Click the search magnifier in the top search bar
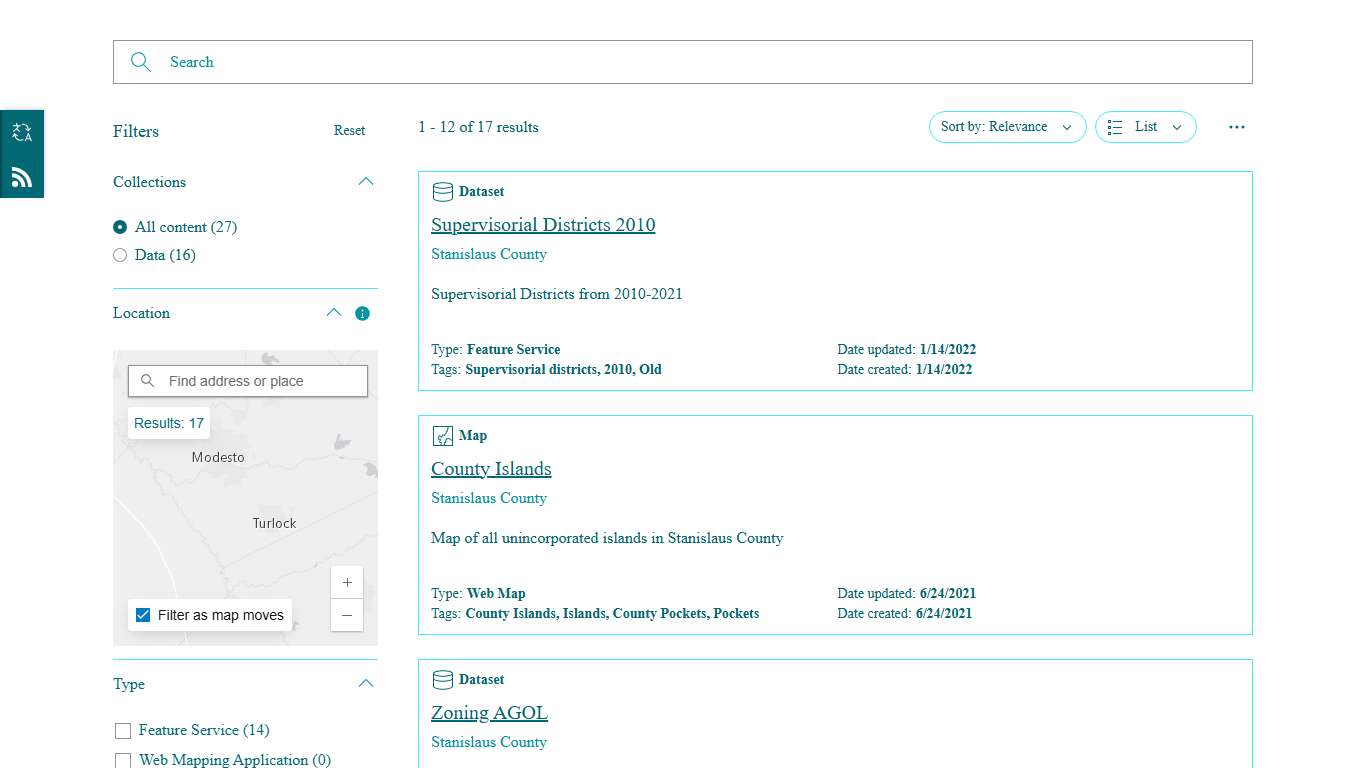The height and width of the screenshot is (768, 1366). [141, 61]
